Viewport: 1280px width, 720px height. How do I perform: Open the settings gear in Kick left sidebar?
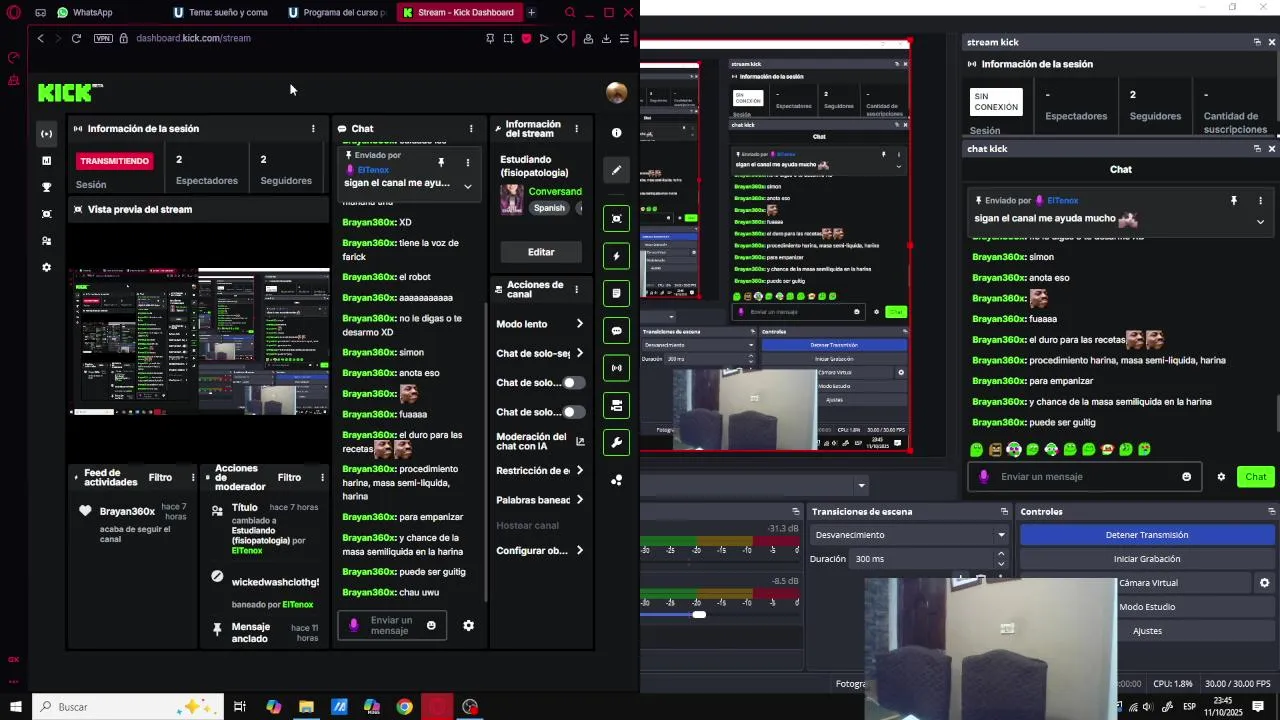click(46, 268)
